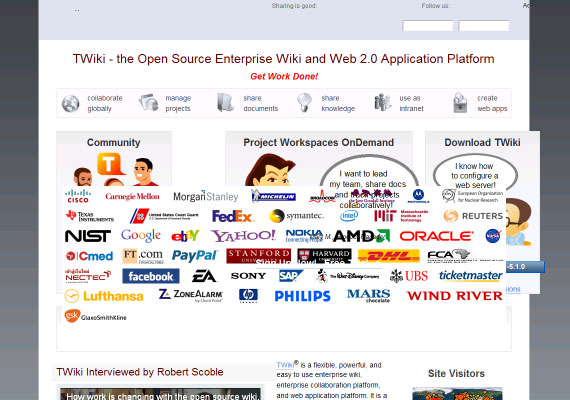Click the AMD logo
This screenshot has width=570, height=400.
click(x=361, y=236)
